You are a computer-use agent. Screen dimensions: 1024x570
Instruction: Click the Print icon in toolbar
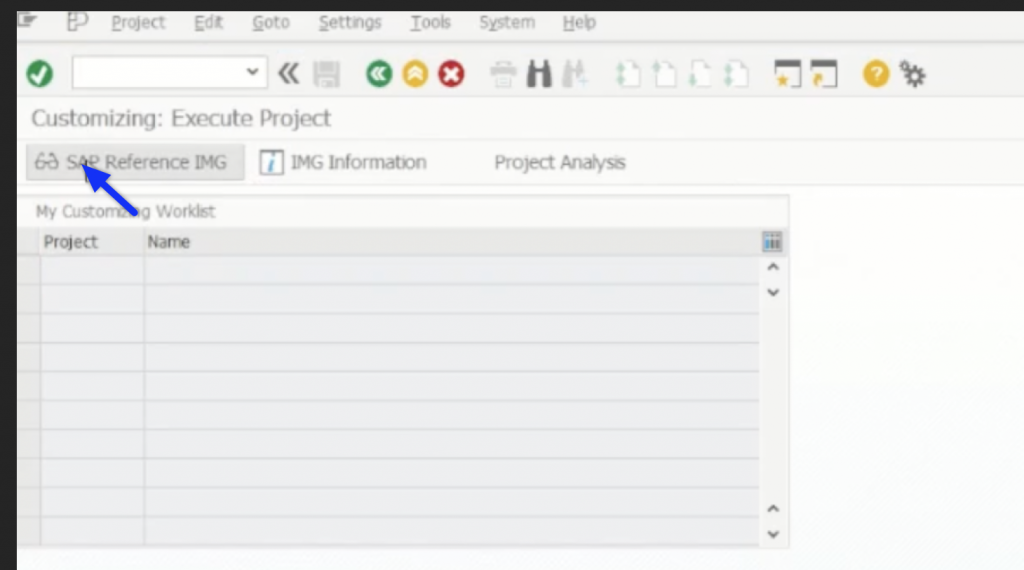[504, 74]
